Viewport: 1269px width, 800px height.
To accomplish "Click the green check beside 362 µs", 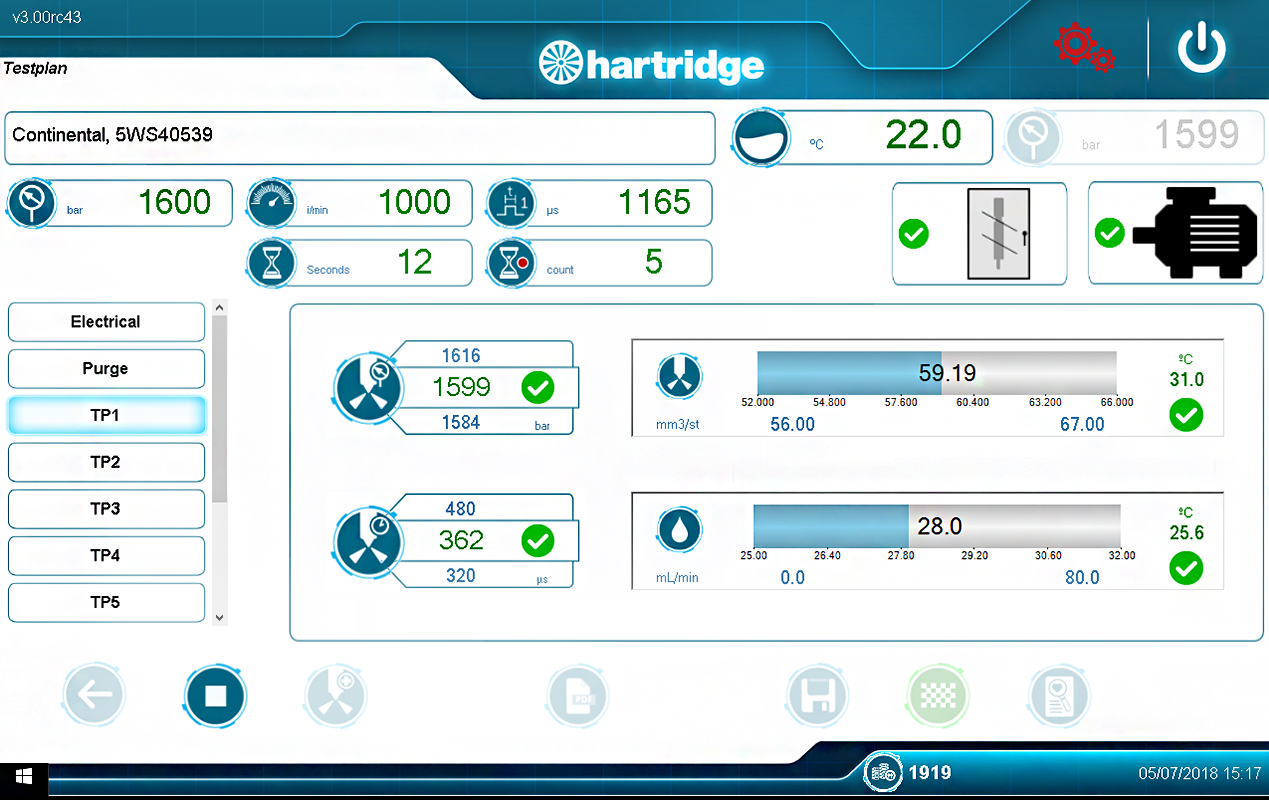I will (x=538, y=541).
